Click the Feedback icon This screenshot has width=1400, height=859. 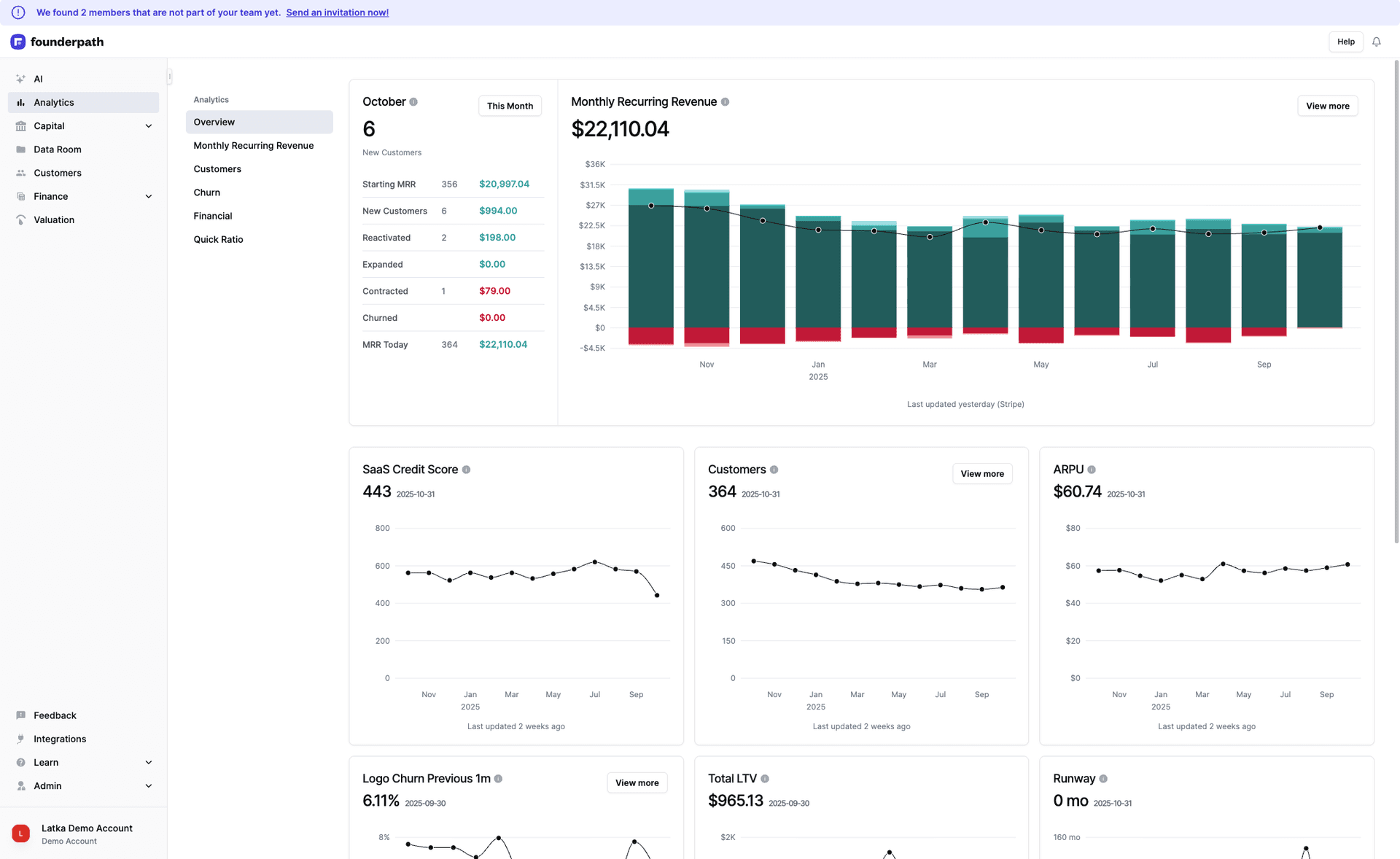20,715
